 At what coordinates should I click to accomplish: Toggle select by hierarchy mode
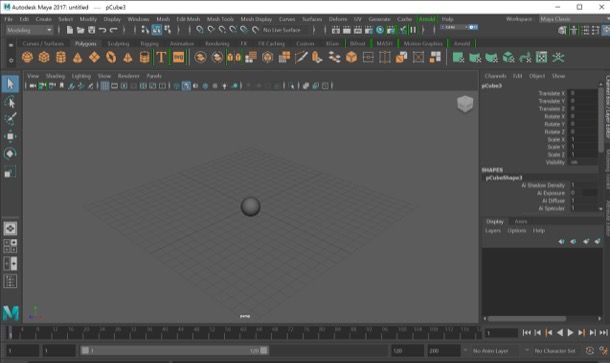tap(145, 30)
